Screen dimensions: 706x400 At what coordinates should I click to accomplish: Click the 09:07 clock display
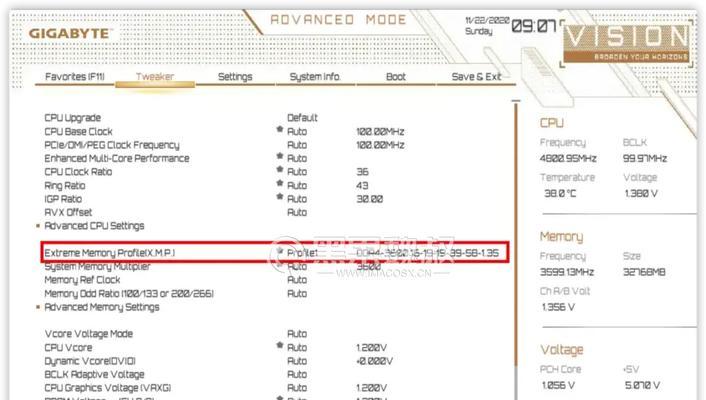click(x=534, y=26)
